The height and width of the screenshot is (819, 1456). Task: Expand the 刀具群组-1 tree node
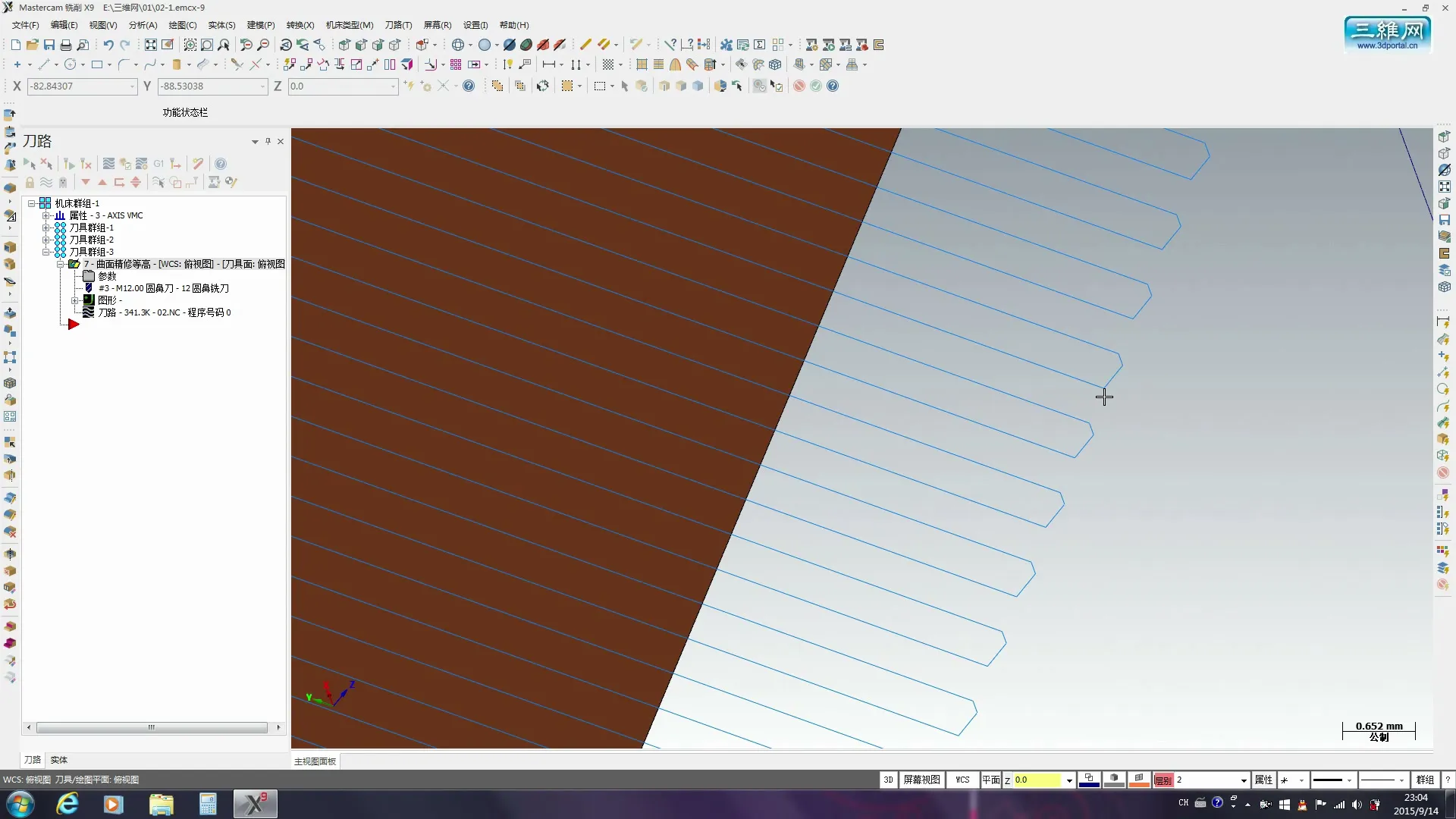[46, 227]
